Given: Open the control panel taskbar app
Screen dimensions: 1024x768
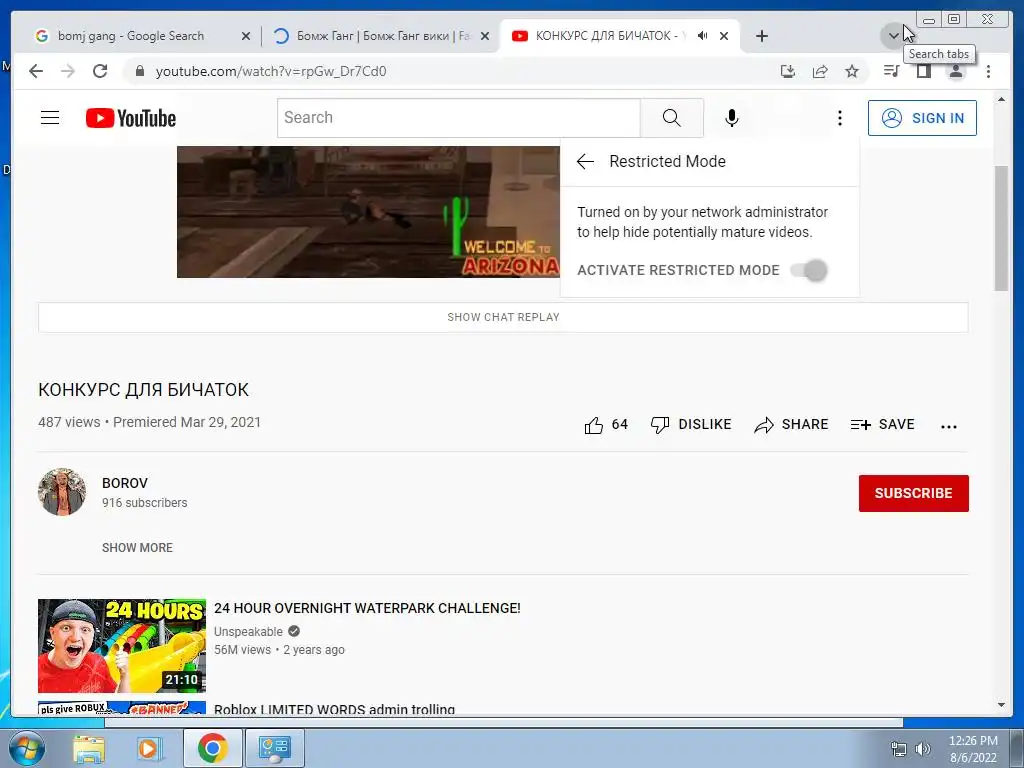Looking at the screenshot, I should point(274,748).
